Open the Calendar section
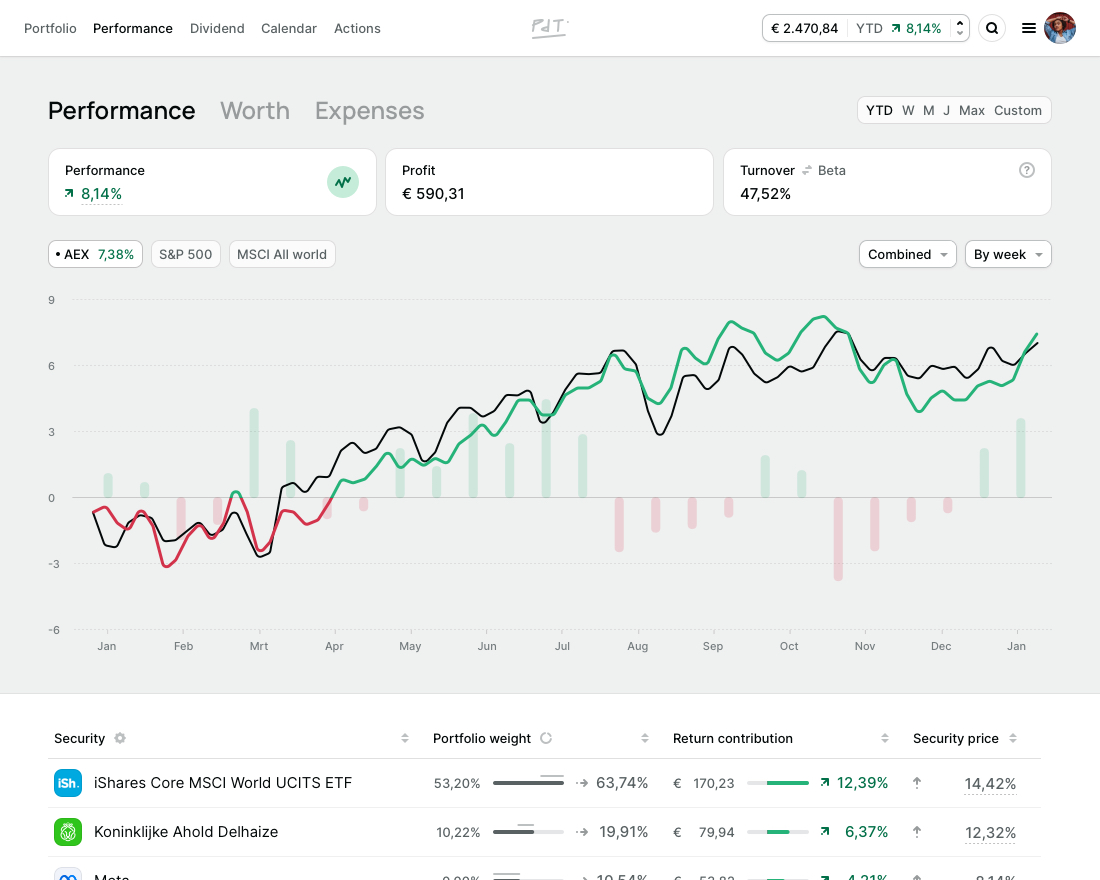1100x880 pixels. tap(289, 28)
